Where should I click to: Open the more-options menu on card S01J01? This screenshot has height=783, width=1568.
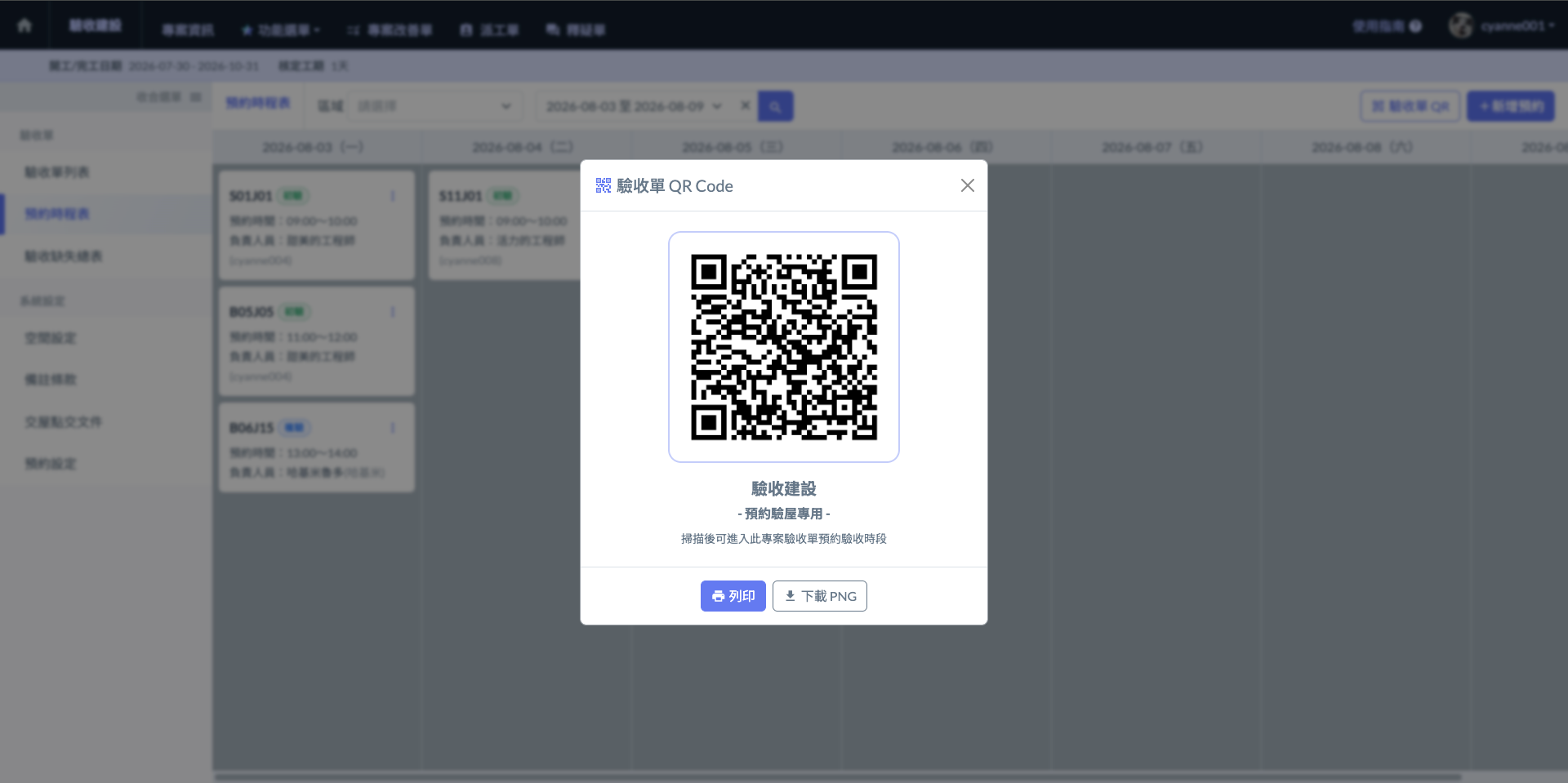[393, 196]
